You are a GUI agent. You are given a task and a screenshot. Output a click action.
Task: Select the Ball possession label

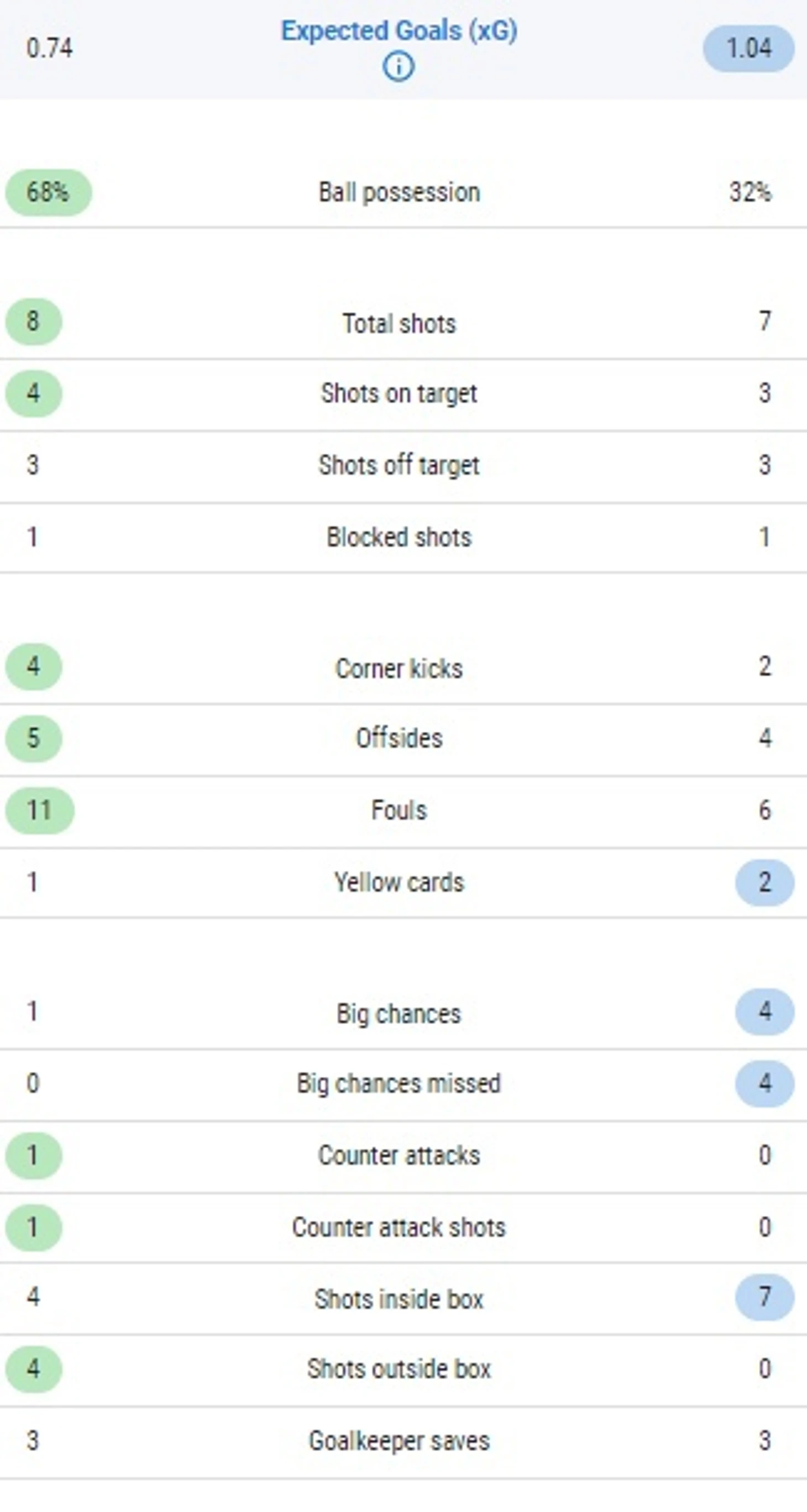[399, 192]
